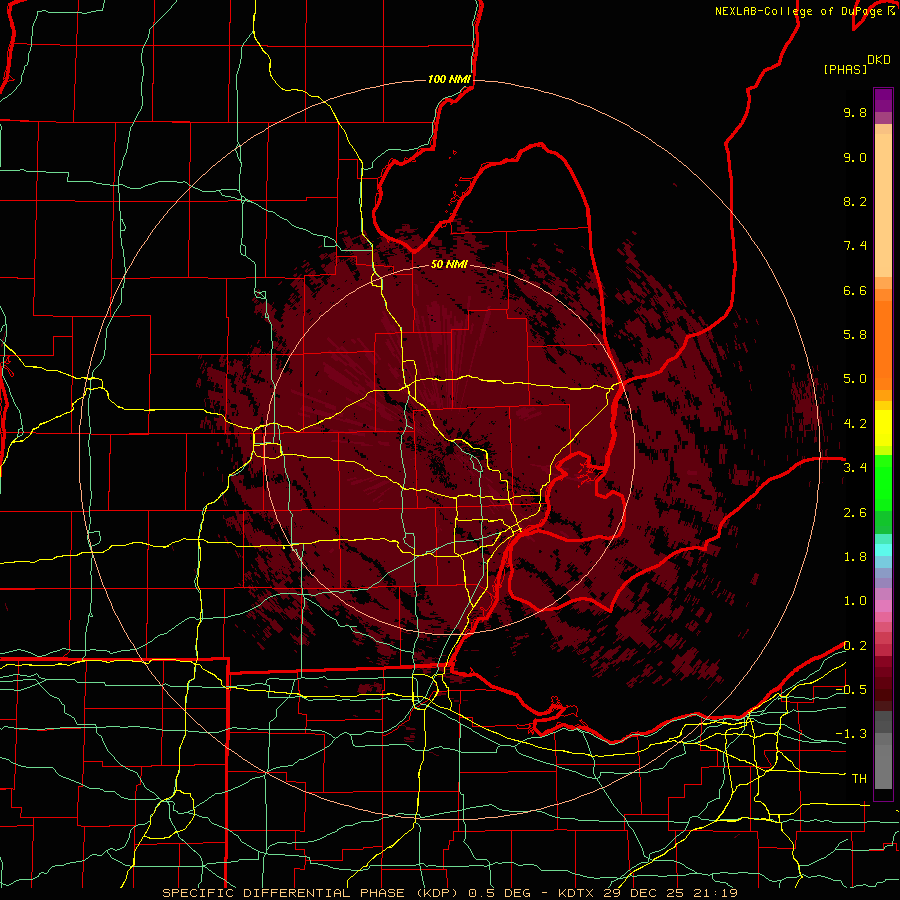Click the cyan band of the color scale

[x=883, y=550]
